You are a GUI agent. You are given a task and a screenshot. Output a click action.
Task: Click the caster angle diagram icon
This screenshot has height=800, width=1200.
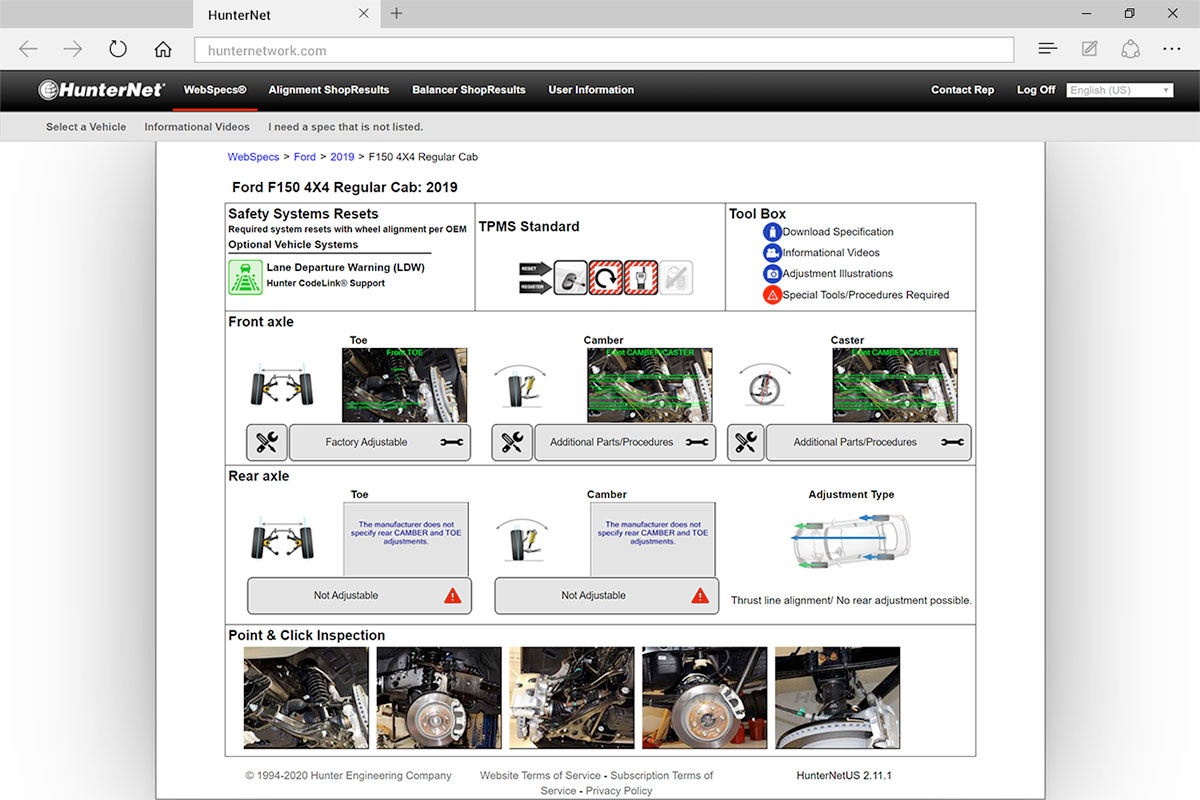pyautogui.click(x=766, y=385)
